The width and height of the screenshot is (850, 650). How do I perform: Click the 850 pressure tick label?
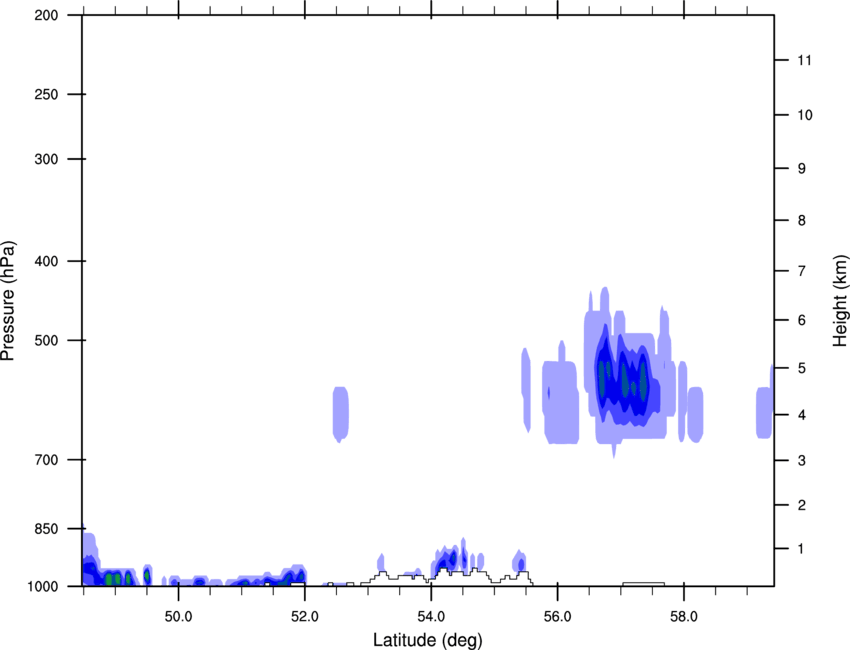click(x=46, y=529)
